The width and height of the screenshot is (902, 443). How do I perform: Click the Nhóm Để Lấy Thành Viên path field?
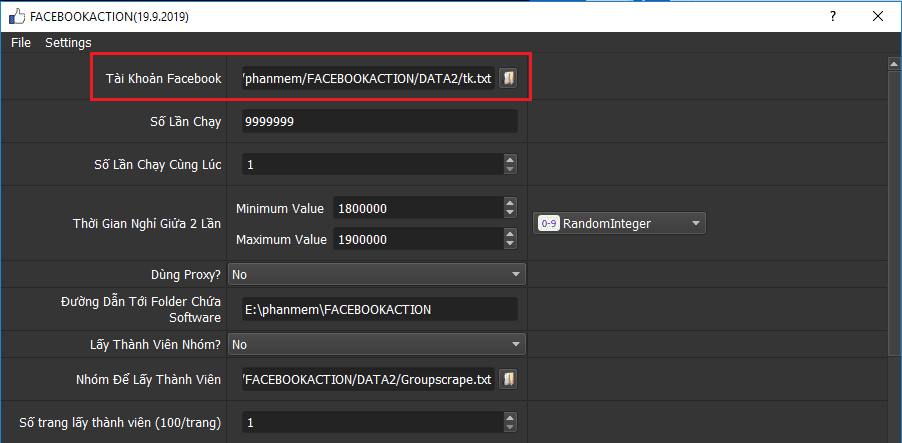pos(368,379)
